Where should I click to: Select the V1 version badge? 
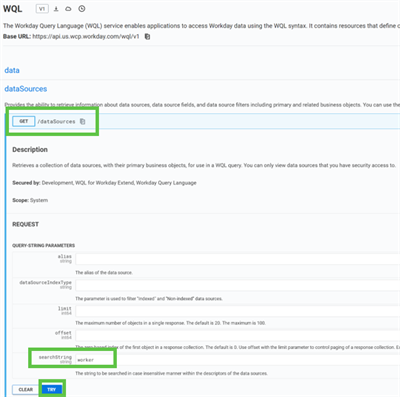click(x=42, y=9)
